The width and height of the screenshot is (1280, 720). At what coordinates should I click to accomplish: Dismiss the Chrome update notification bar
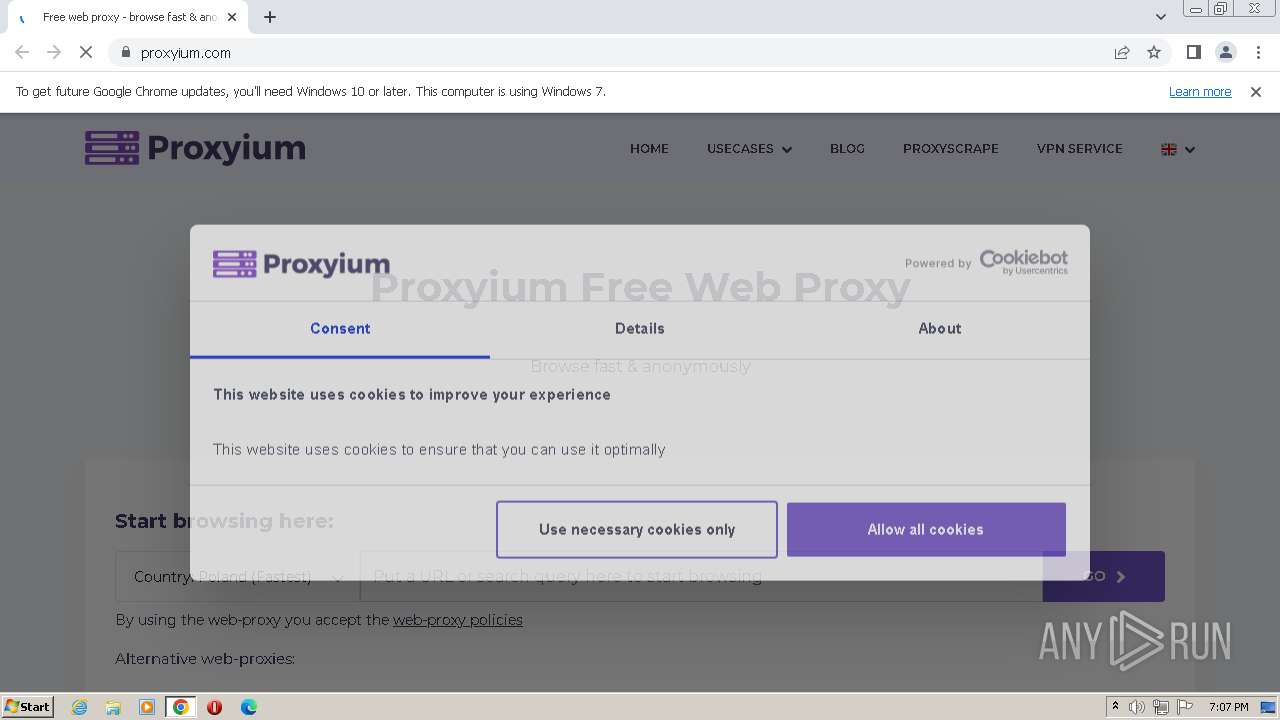(1255, 91)
